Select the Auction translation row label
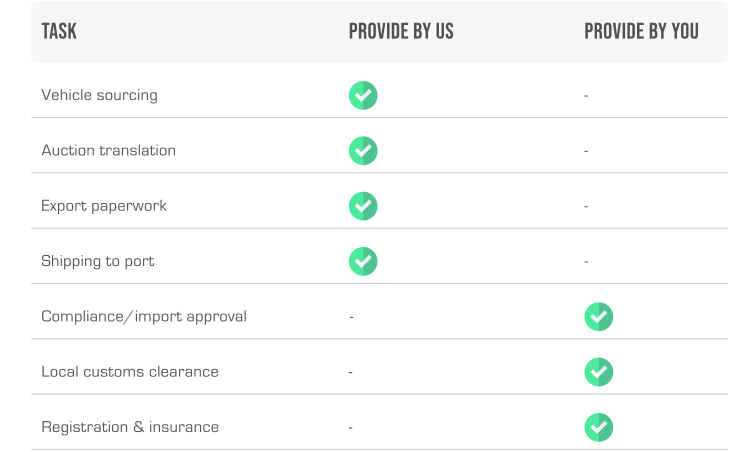 tap(108, 151)
